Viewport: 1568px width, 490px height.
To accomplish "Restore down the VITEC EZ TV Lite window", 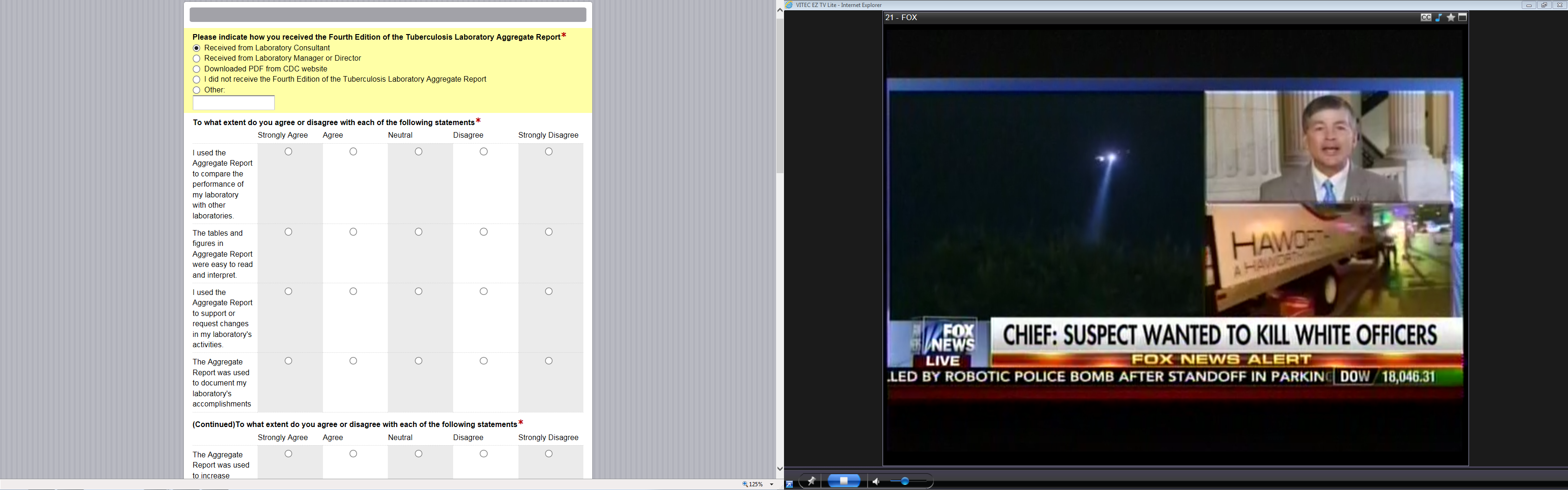I will 1544,5.
